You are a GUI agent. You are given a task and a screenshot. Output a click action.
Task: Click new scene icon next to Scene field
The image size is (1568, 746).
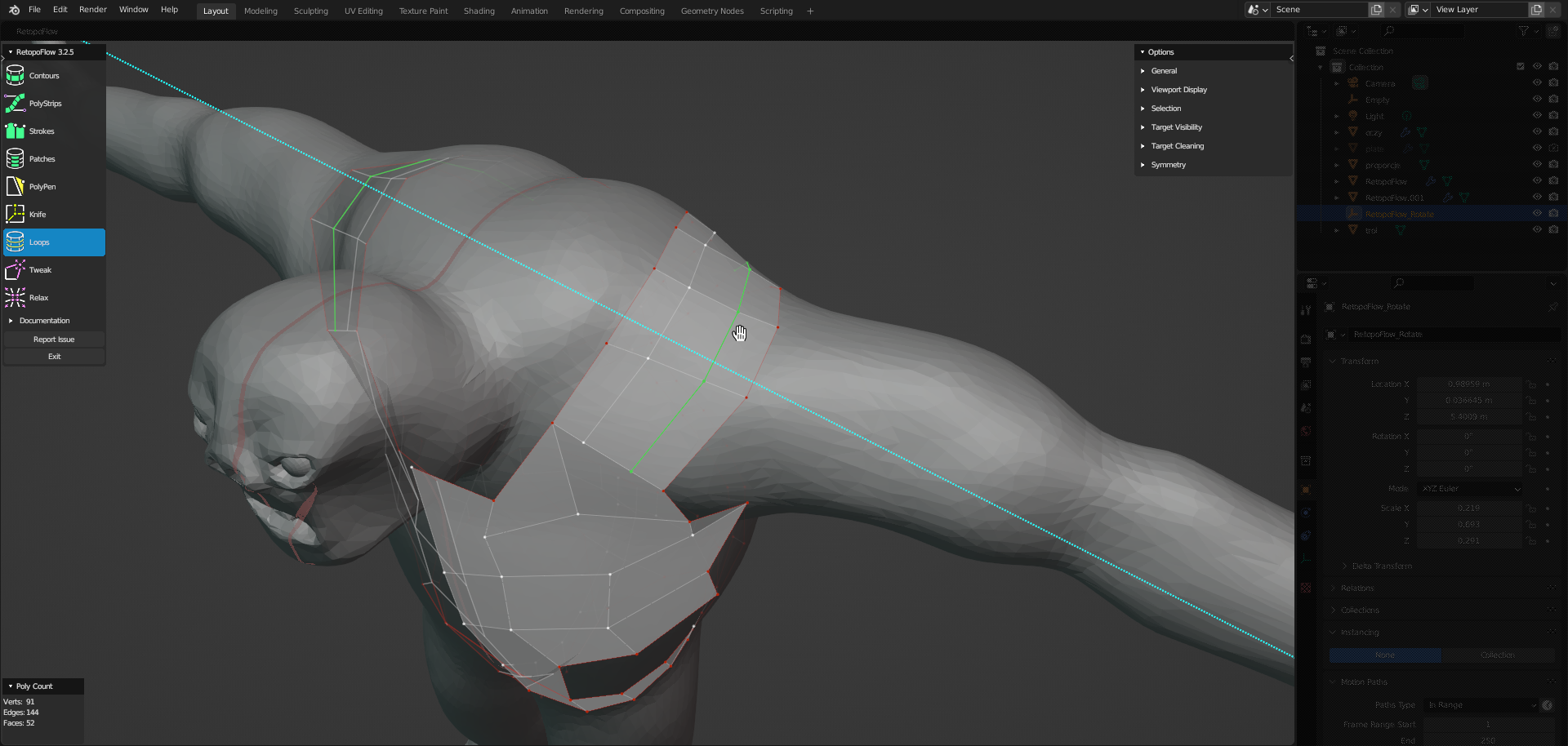1376,10
